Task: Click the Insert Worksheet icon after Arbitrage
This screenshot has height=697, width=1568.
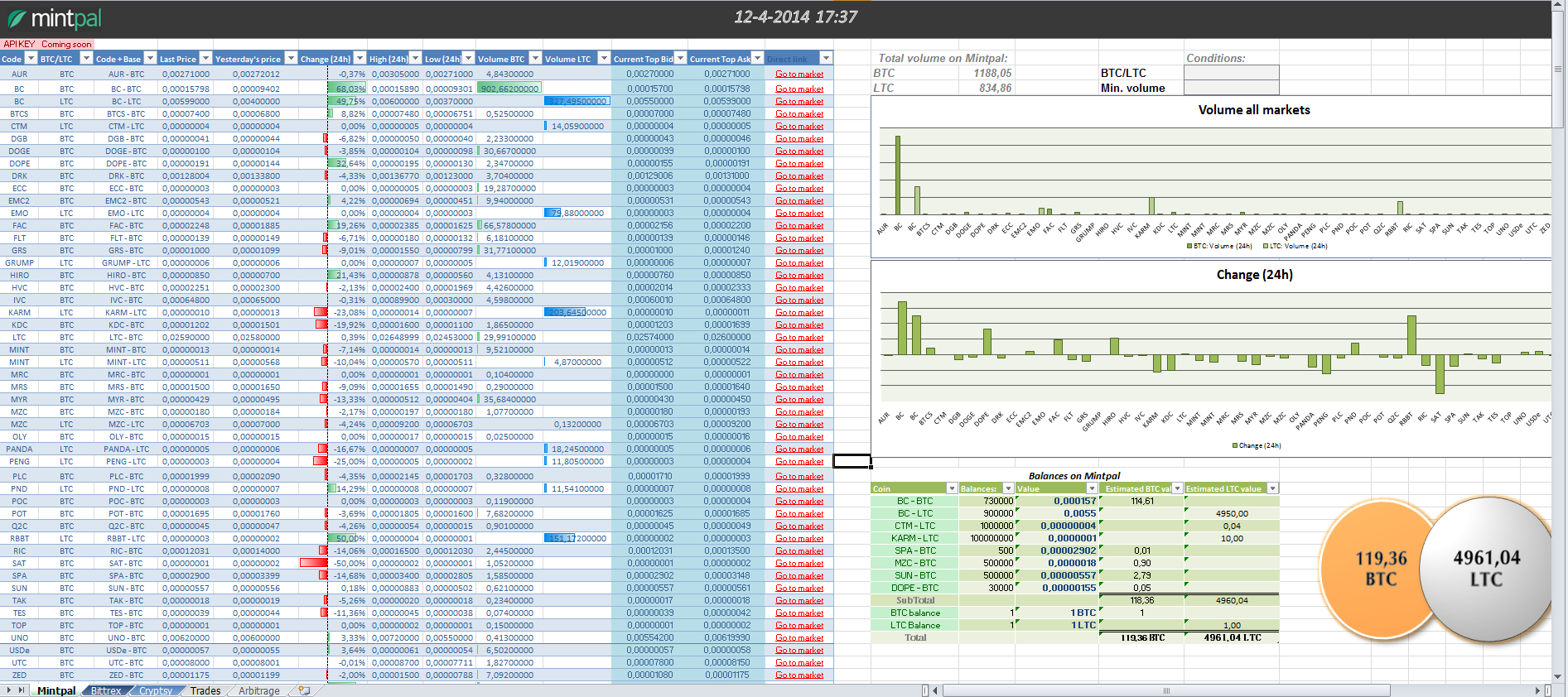Action: [x=304, y=690]
